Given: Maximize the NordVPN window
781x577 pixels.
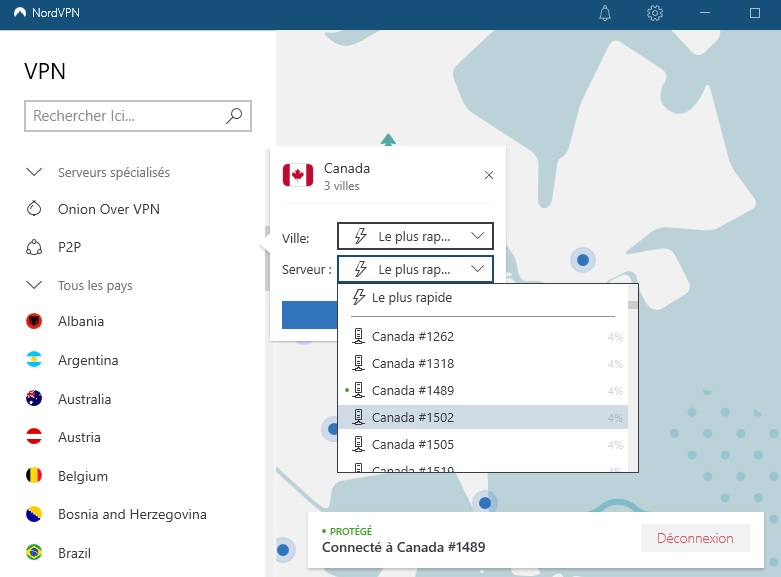Looking at the screenshot, I should 755,13.
